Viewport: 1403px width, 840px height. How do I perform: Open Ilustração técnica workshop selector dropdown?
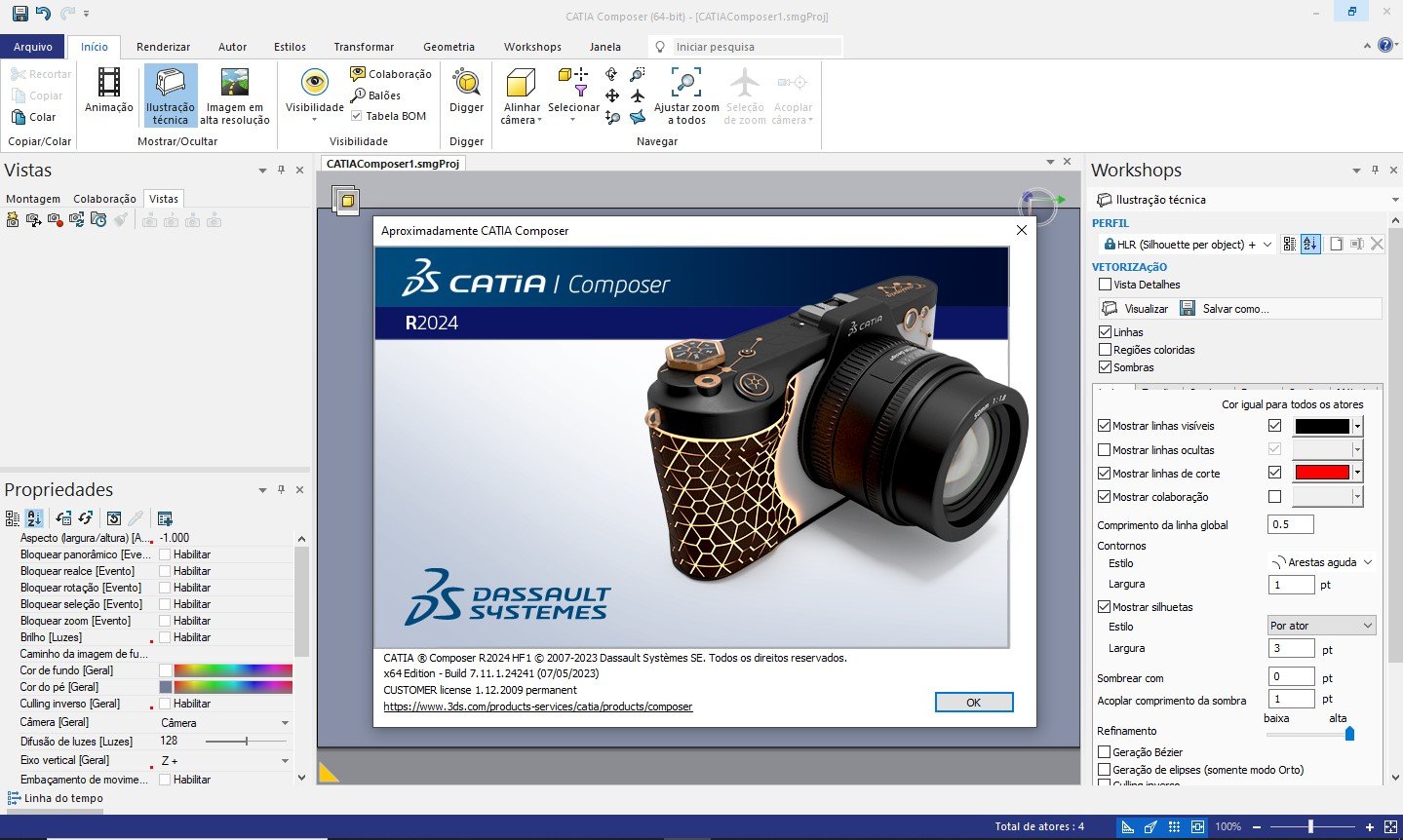pyautogui.click(x=1395, y=200)
